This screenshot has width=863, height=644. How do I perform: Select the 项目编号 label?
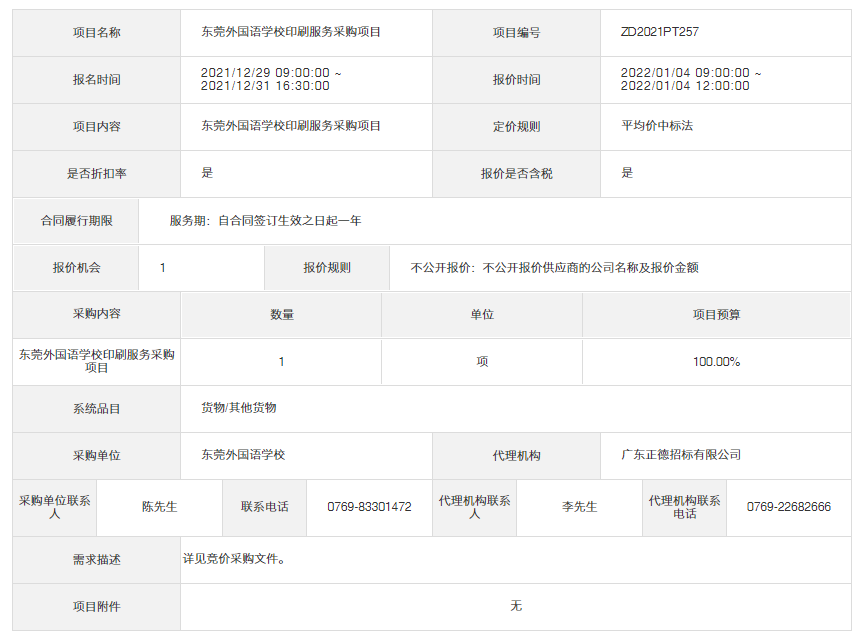click(516, 33)
